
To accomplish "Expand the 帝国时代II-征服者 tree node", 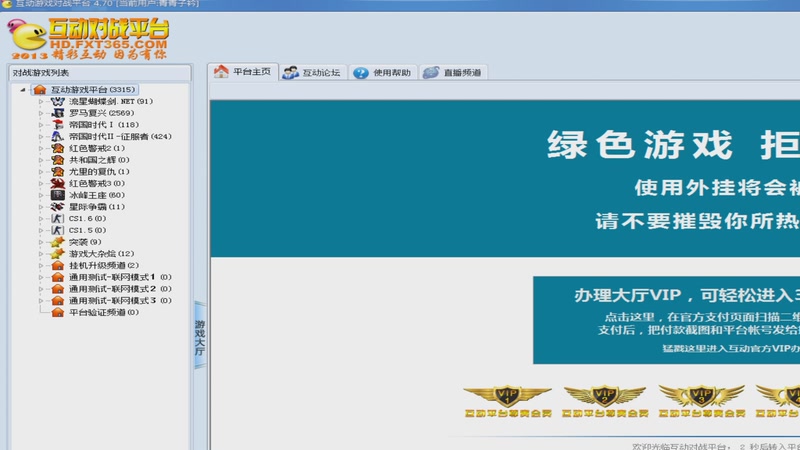I will pos(41,137).
